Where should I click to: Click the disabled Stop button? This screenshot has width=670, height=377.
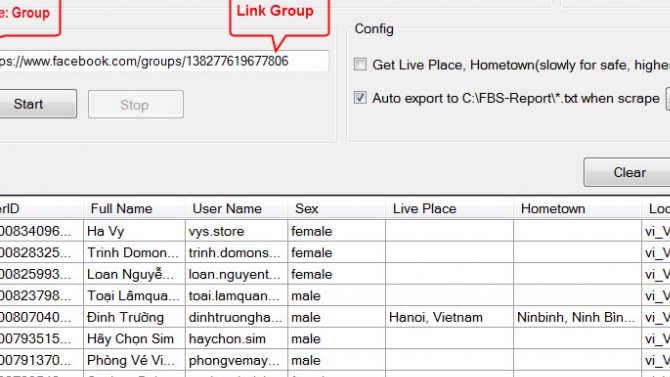[x=136, y=104]
